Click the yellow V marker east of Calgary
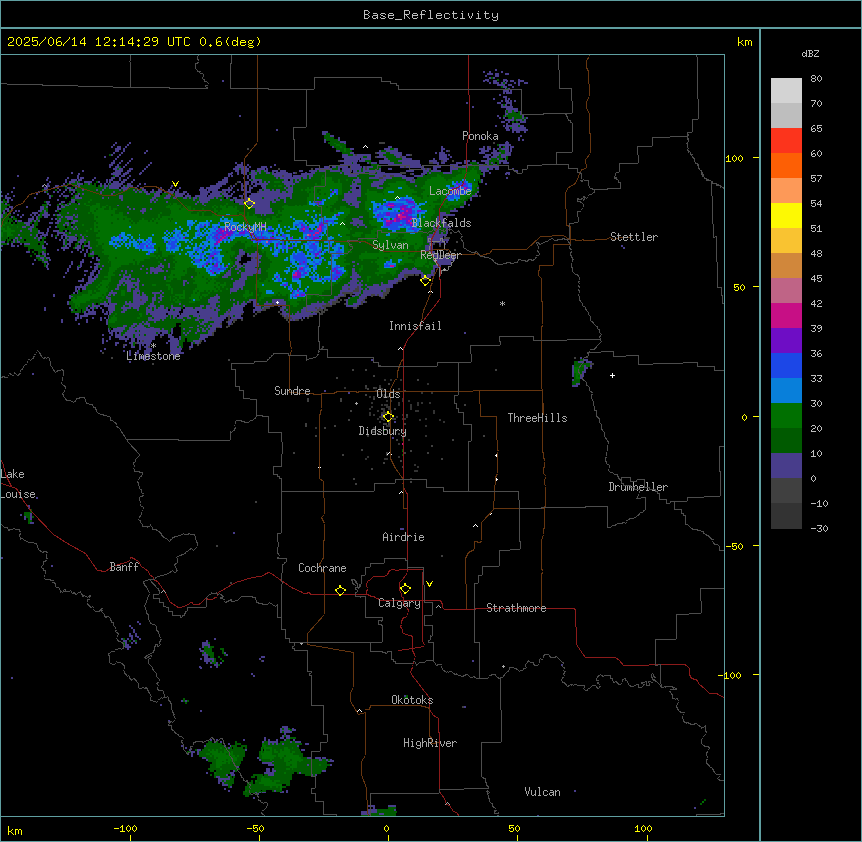The height and width of the screenshot is (842, 862). tap(429, 584)
